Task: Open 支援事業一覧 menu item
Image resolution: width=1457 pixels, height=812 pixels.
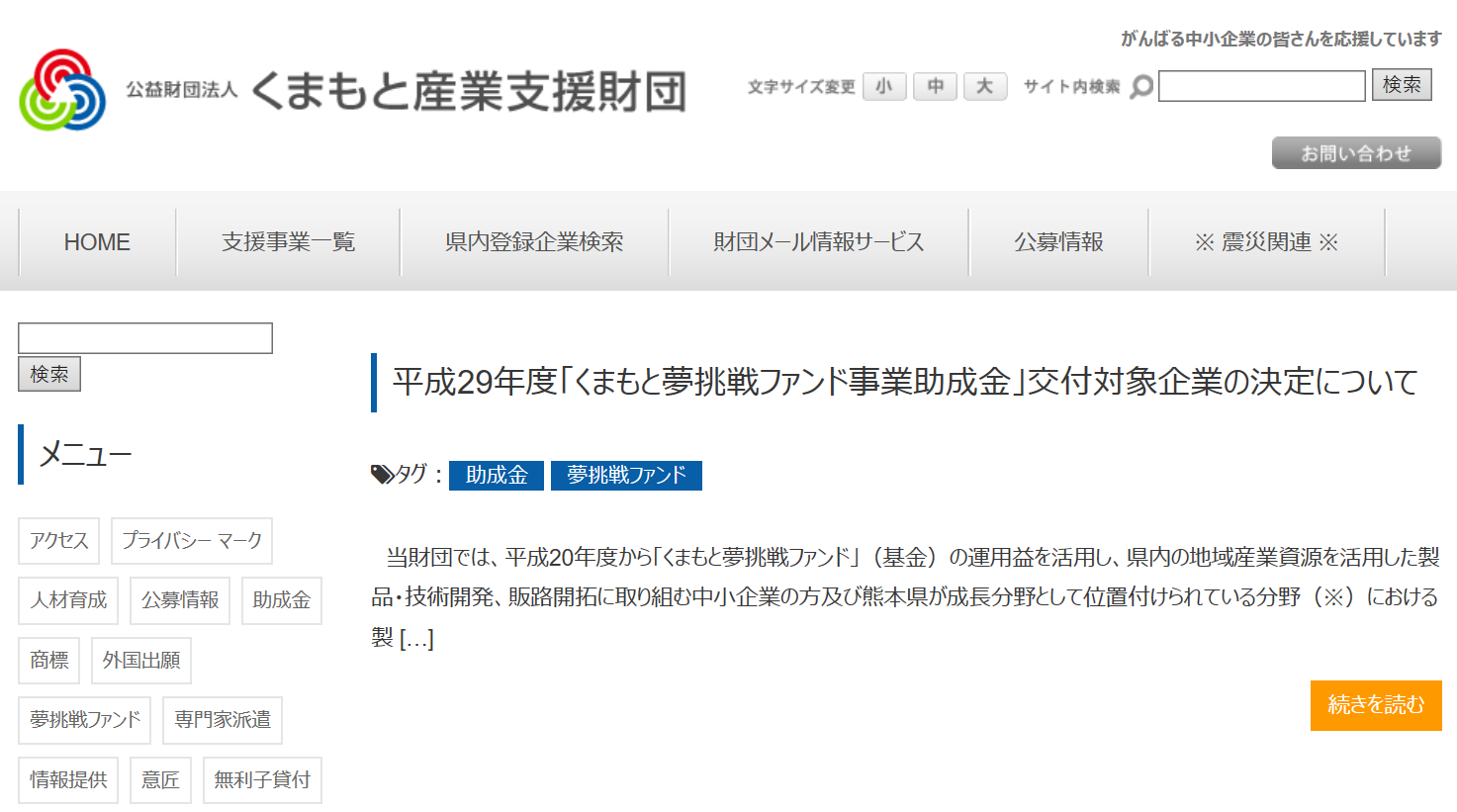Action: click(x=288, y=242)
